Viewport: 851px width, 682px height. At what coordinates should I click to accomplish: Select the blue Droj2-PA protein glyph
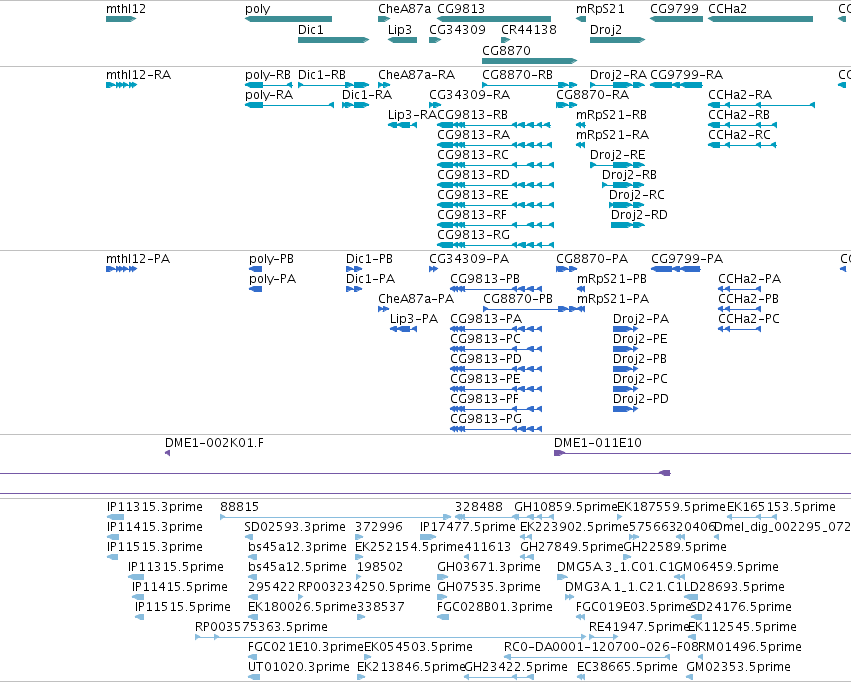click(625, 329)
